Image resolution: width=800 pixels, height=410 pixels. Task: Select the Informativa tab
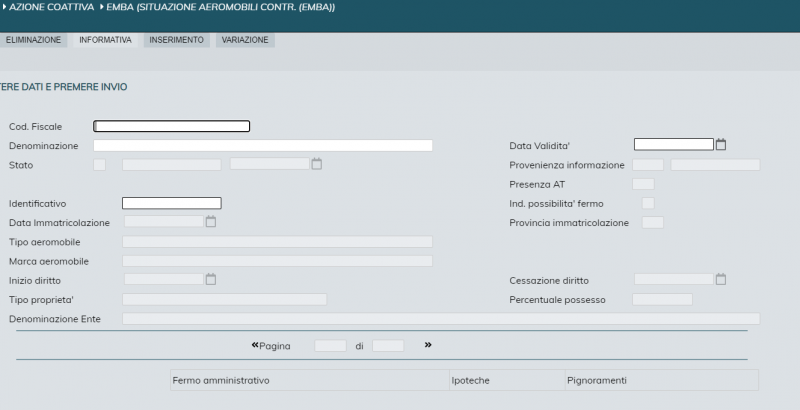[106, 40]
